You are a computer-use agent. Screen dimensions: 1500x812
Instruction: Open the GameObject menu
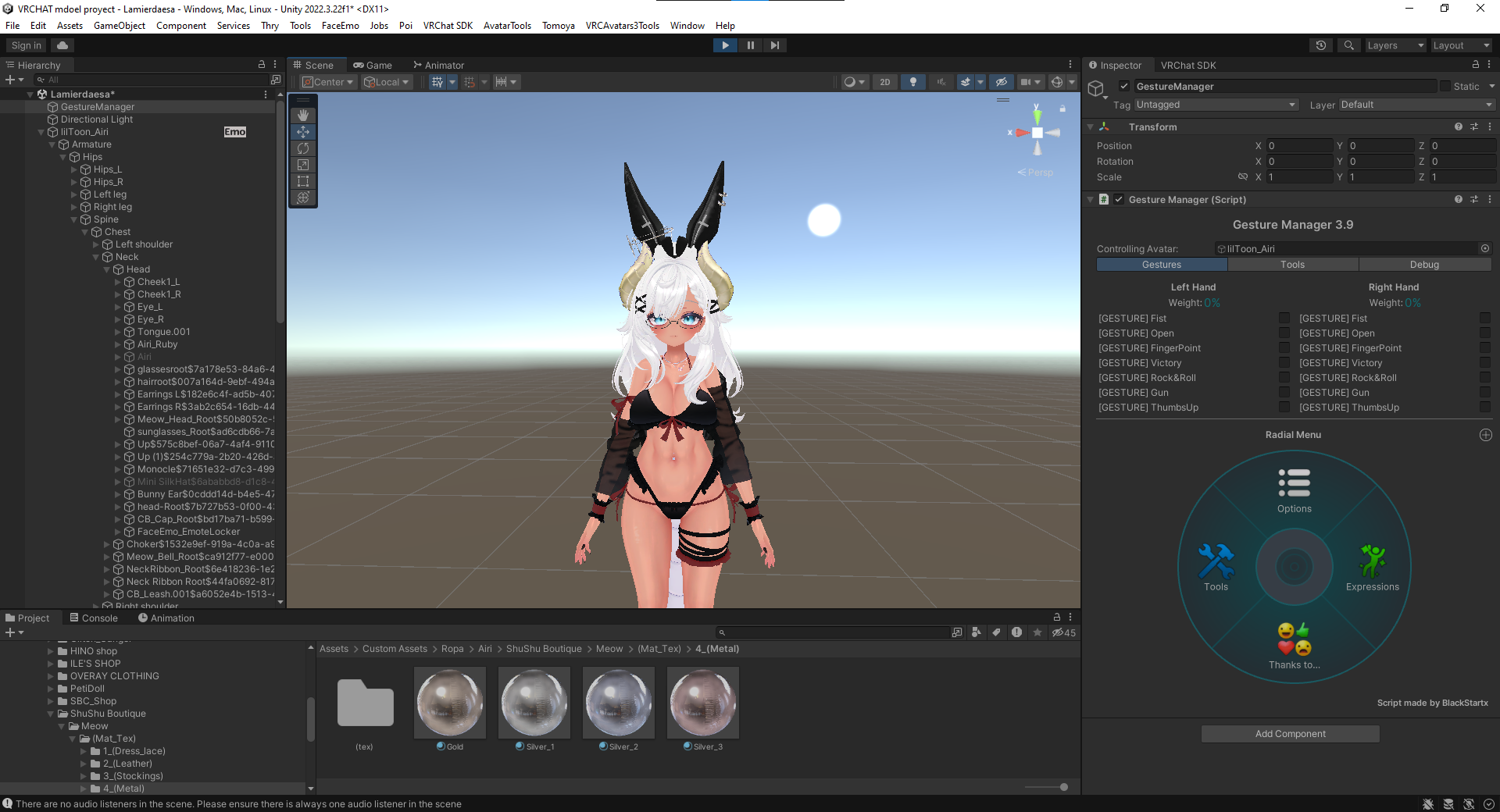120,26
